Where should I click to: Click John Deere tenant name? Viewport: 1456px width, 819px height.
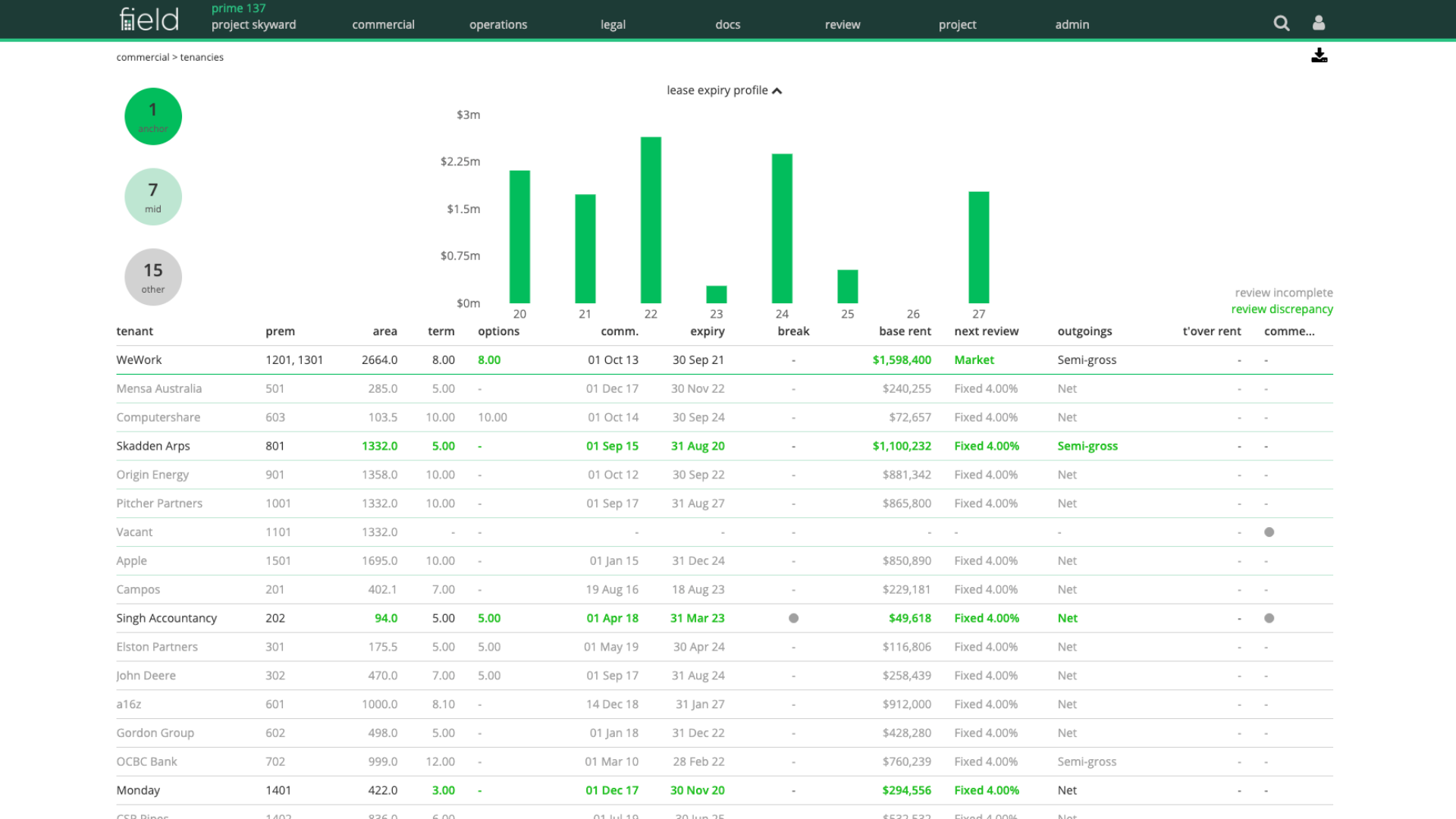(146, 676)
